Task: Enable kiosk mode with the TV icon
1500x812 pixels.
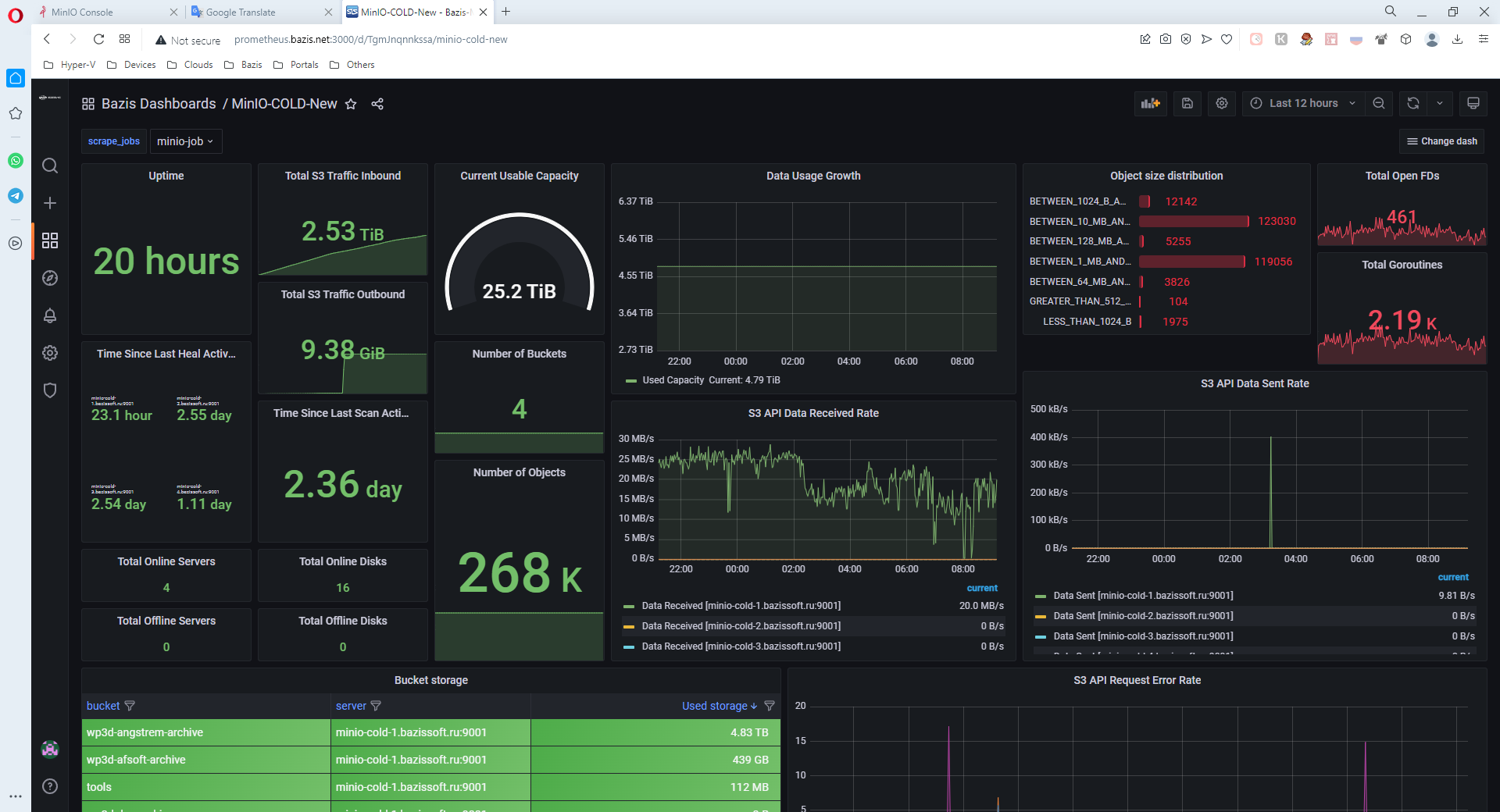Action: [1473, 103]
